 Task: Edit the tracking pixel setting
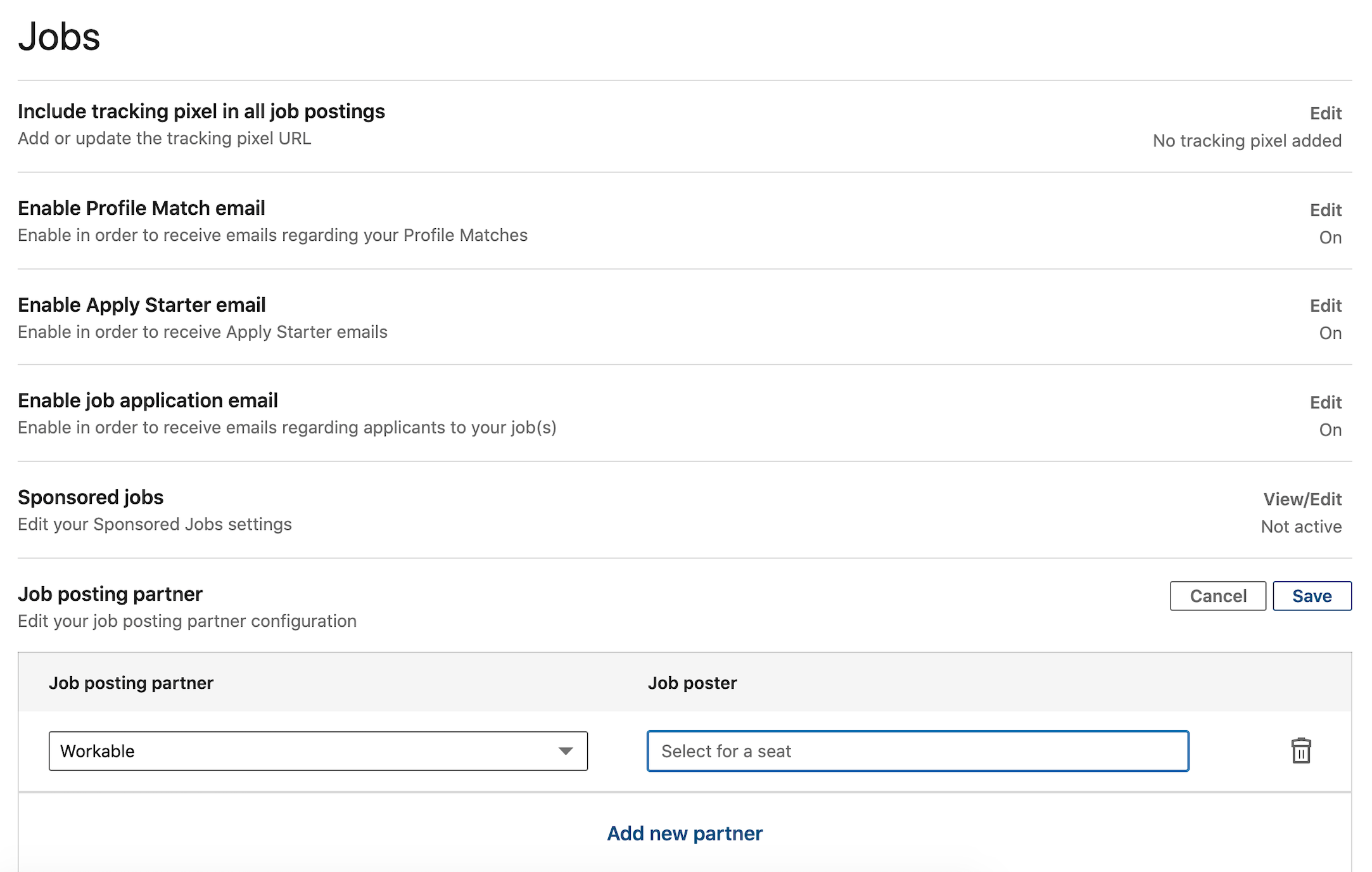(x=1325, y=113)
